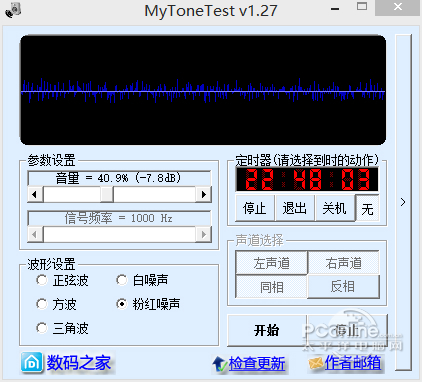The width and height of the screenshot is (422, 382).
Task: Select the 粉红噪声 waveform option
Action: [148, 304]
